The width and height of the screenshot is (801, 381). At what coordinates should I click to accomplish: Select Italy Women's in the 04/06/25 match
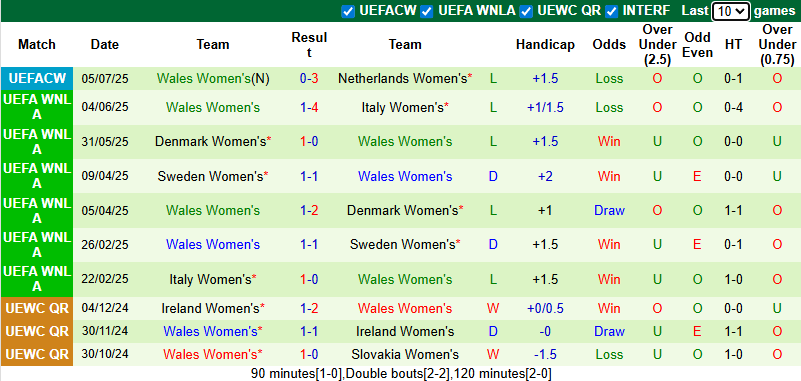coord(403,108)
